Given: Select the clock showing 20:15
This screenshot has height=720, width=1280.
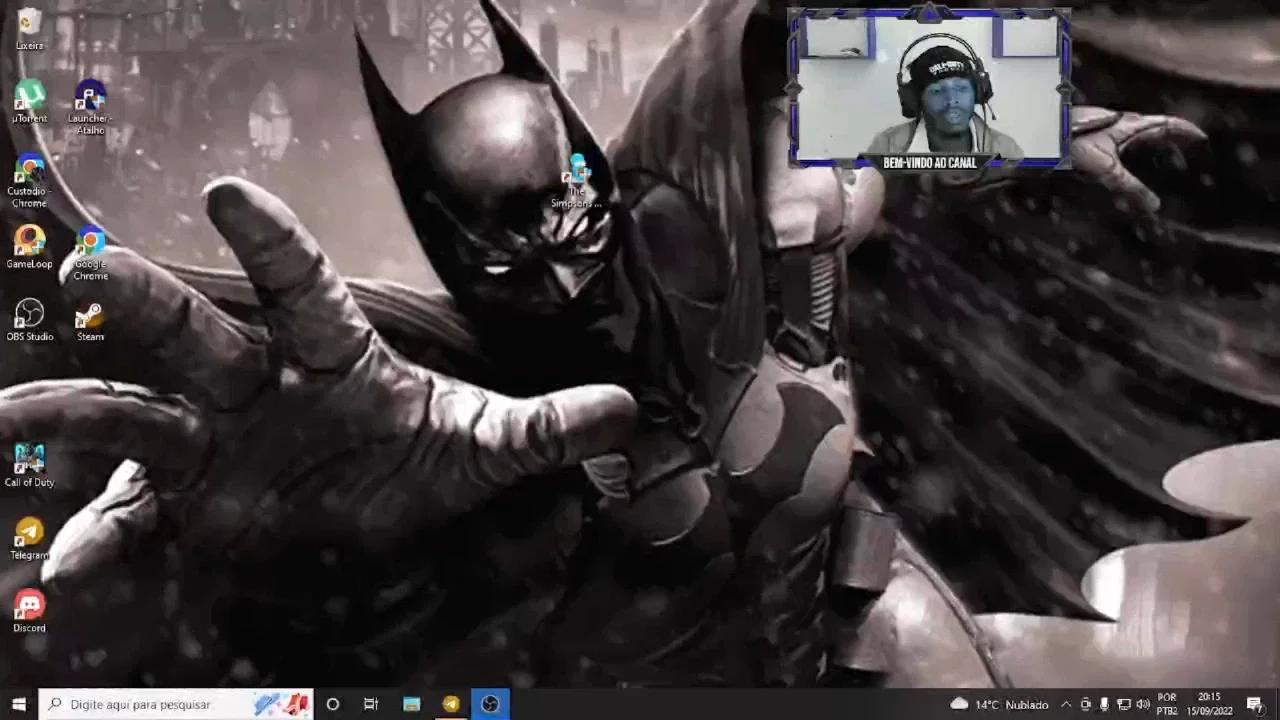Looking at the screenshot, I should pyautogui.click(x=1208, y=704).
